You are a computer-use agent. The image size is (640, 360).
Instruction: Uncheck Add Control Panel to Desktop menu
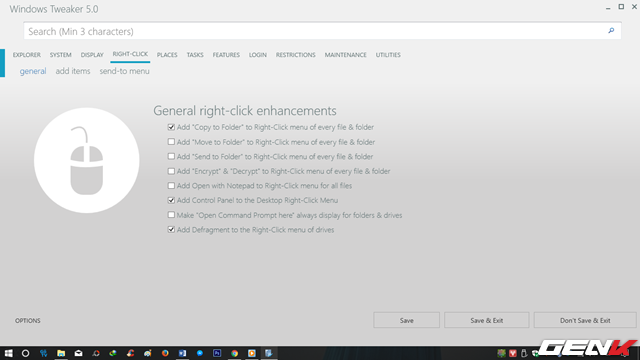pyautogui.click(x=171, y=200)
